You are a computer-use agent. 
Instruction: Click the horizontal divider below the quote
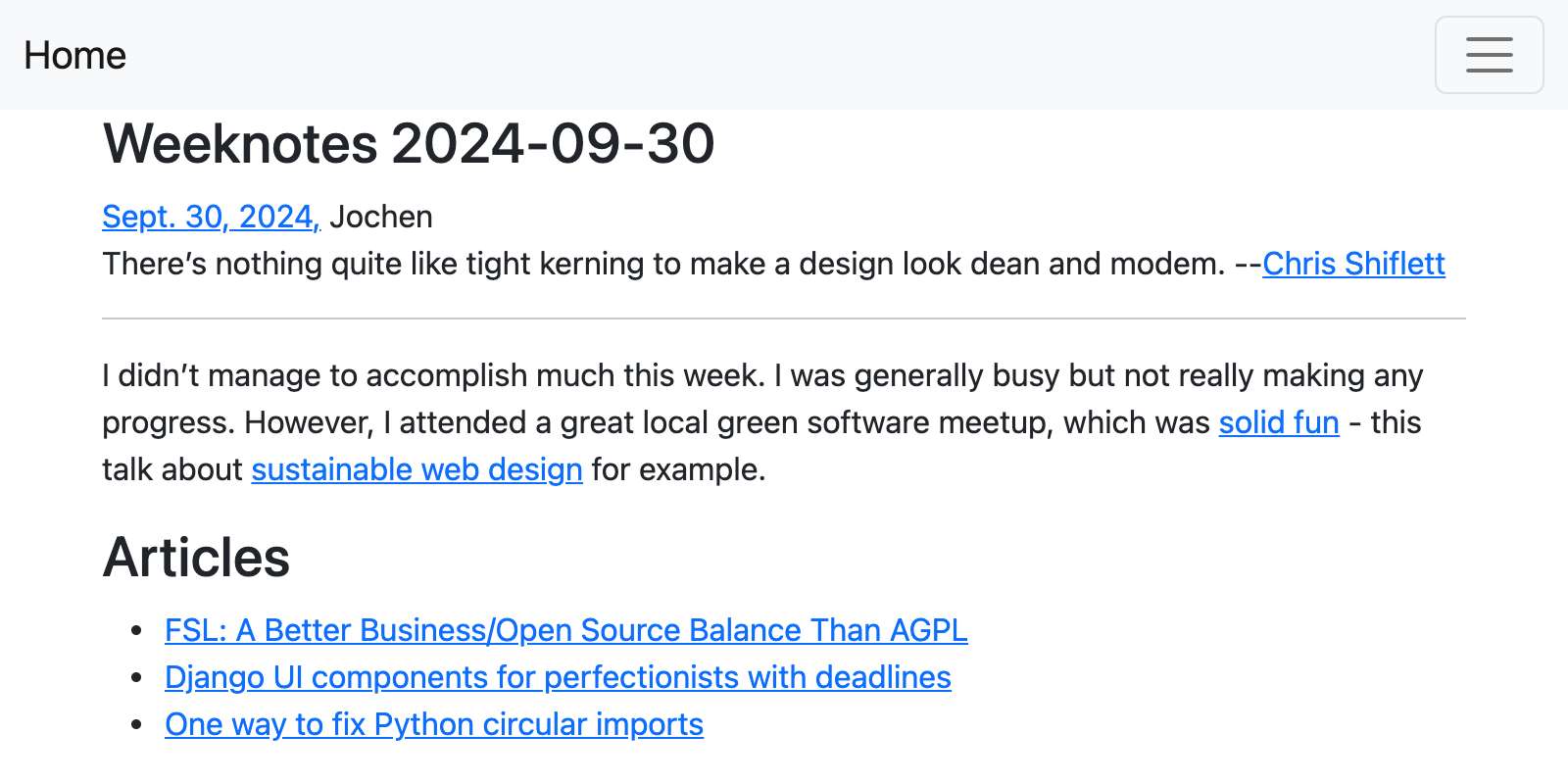click(x=784, y=318)
